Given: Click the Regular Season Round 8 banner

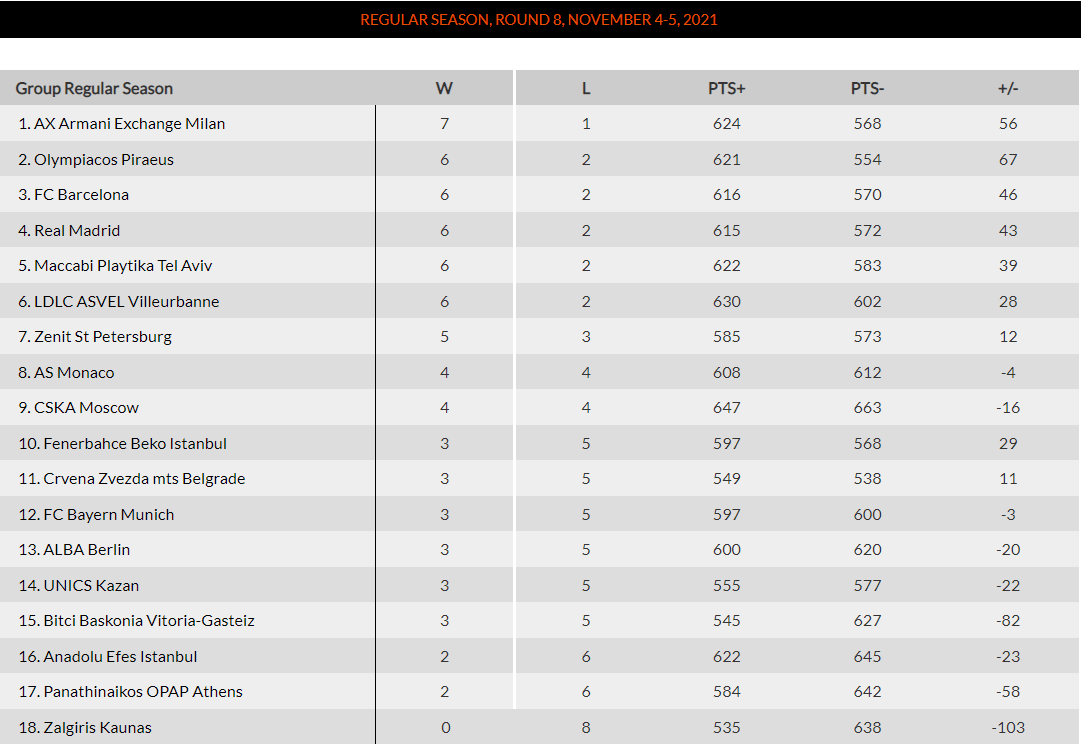Looking at the screenshot, I should [539, 20].
